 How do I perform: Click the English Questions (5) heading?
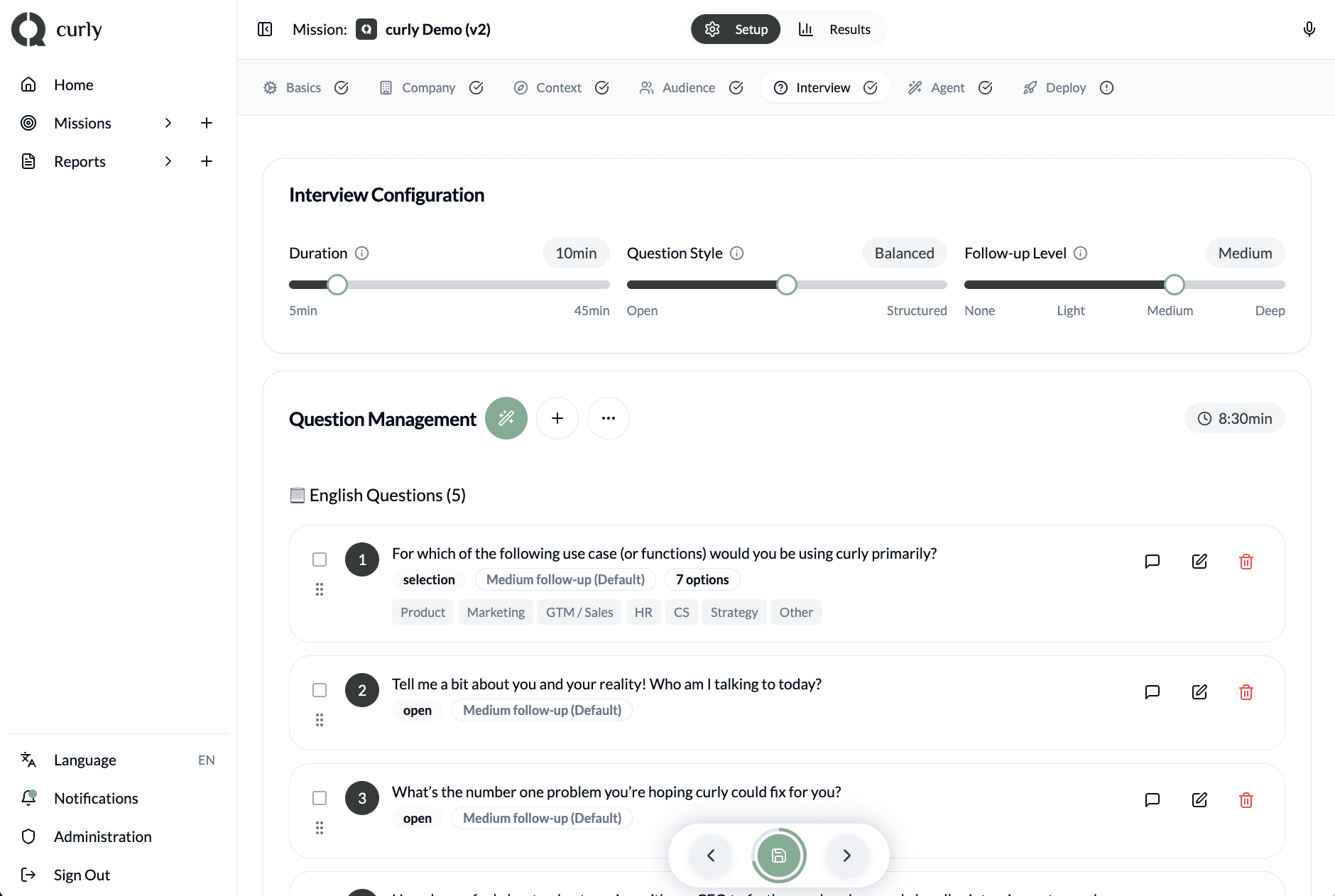pos(388,495)
